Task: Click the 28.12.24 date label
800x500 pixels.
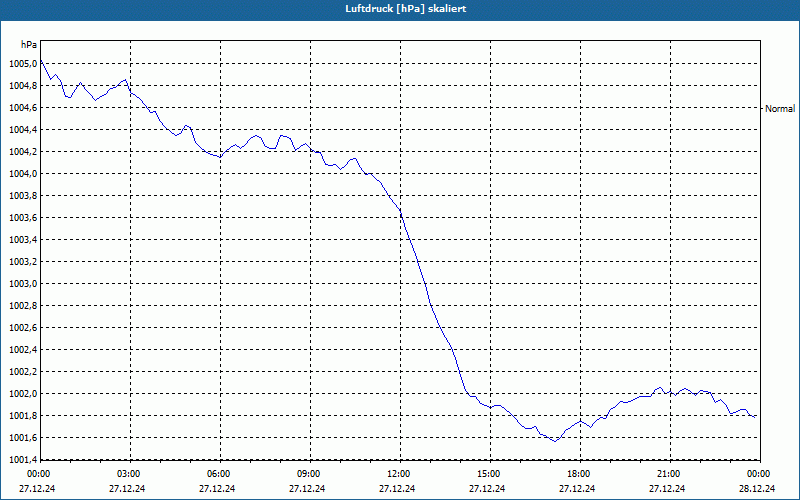Action: tap(757, 488)
